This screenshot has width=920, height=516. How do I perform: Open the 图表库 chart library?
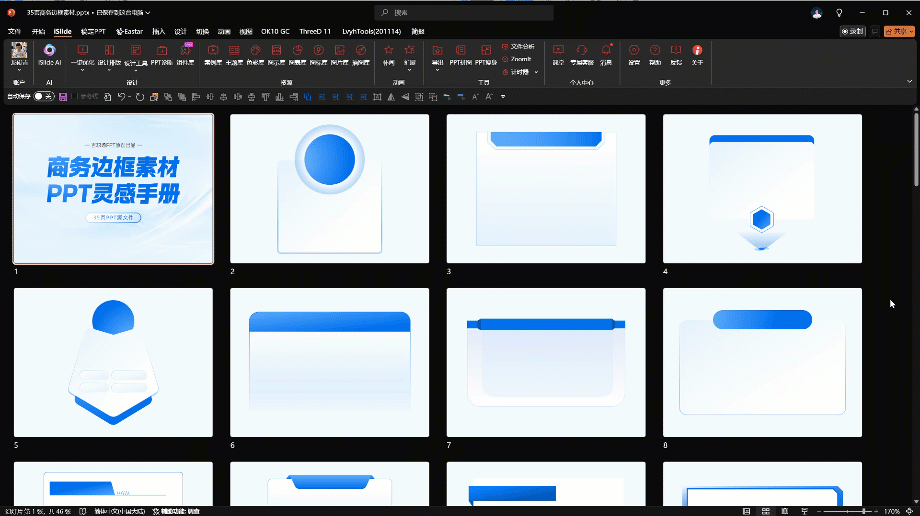[297, 55]
